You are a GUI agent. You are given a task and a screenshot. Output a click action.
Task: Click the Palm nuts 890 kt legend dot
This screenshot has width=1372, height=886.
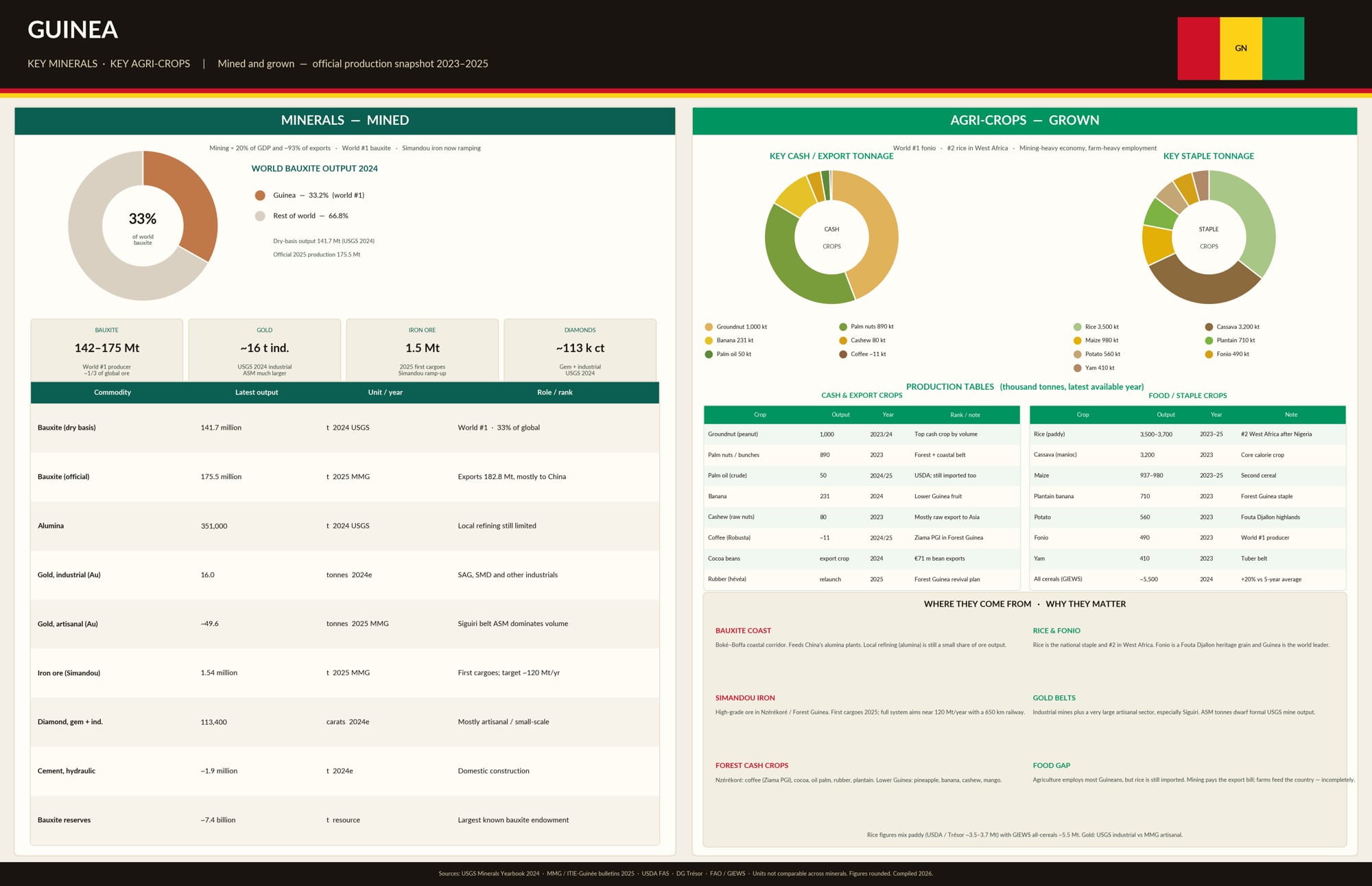pos(843,327)
